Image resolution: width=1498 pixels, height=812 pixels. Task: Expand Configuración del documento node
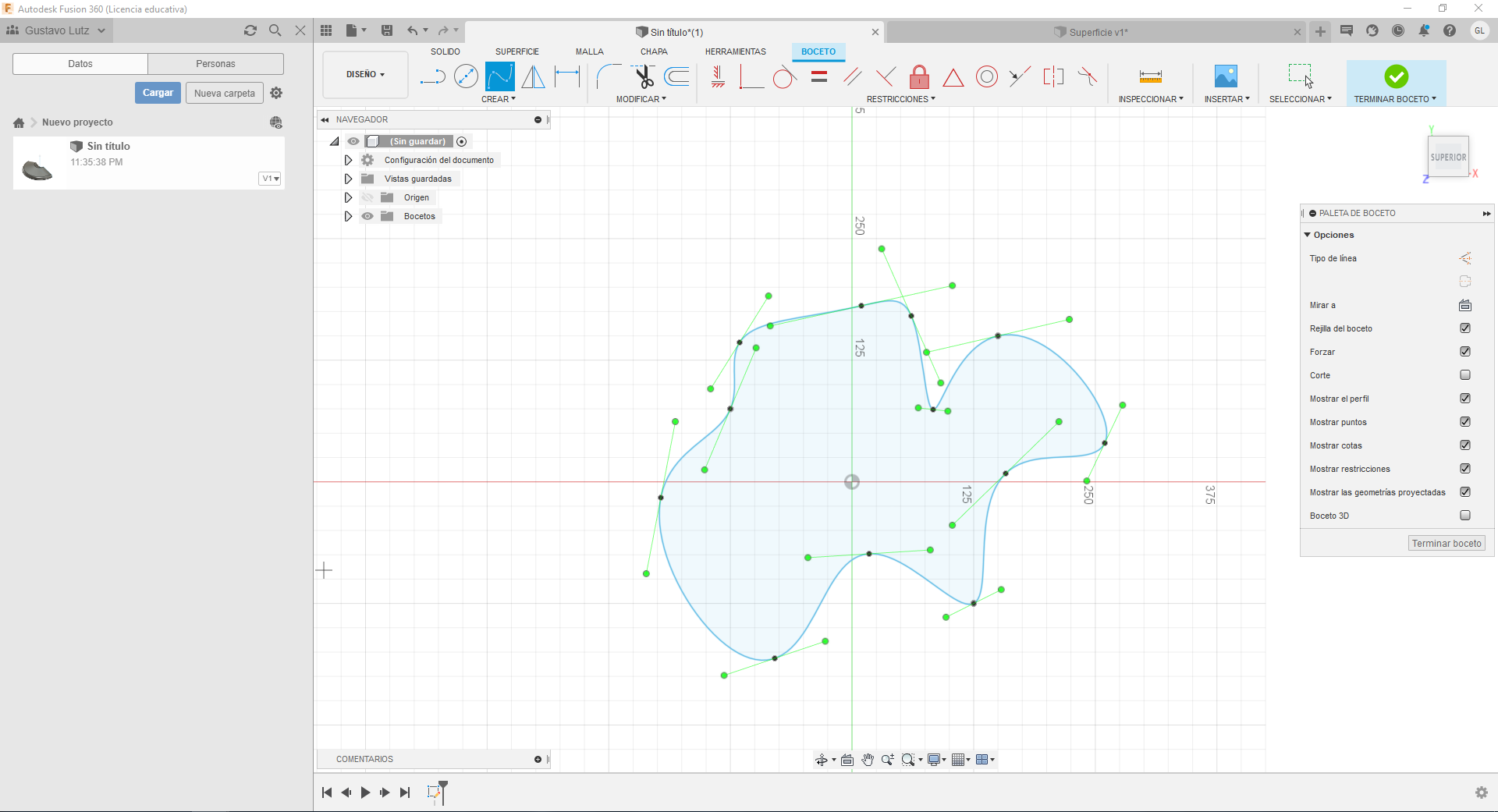click(x=348, y=160)
